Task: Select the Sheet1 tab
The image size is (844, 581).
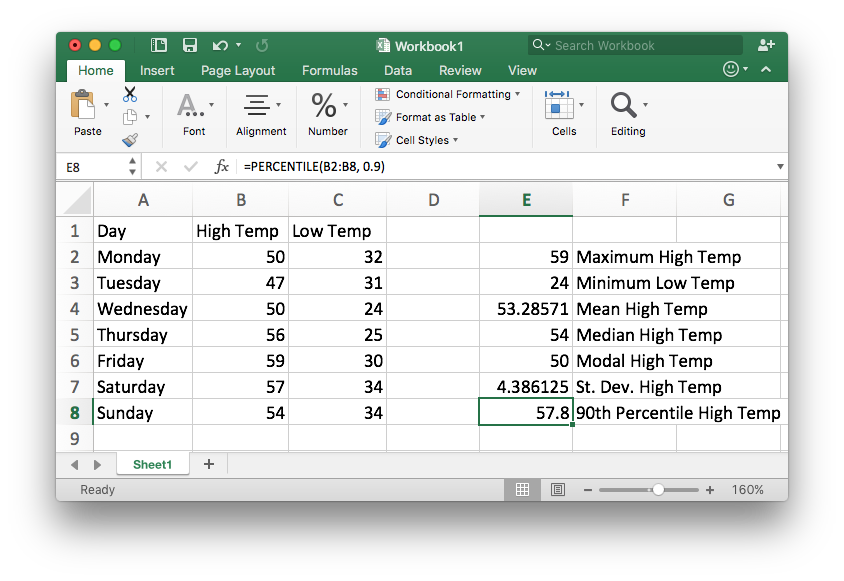Action: 152,464
